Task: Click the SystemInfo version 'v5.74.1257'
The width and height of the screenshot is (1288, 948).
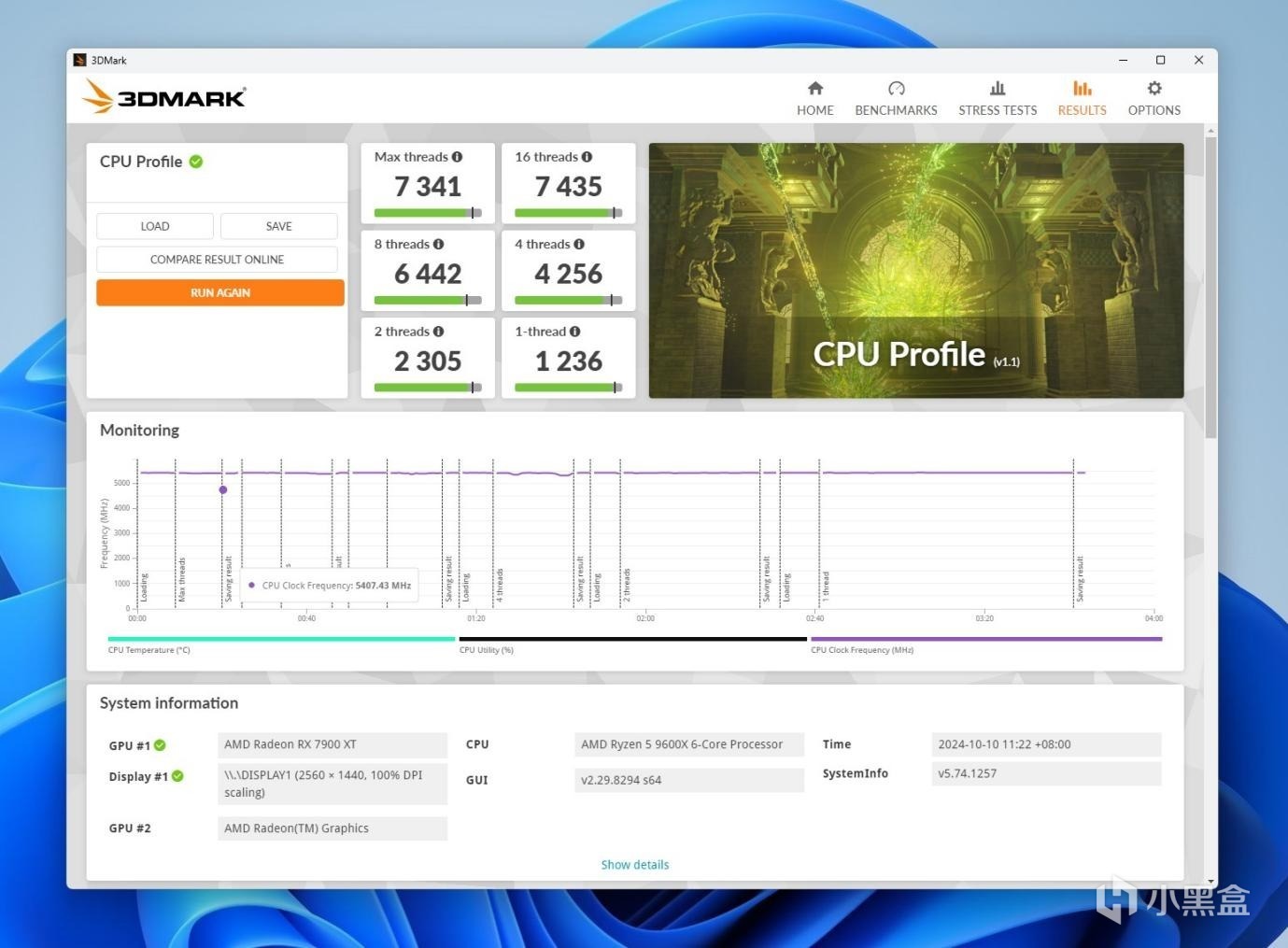Action: coord(1046,773)
